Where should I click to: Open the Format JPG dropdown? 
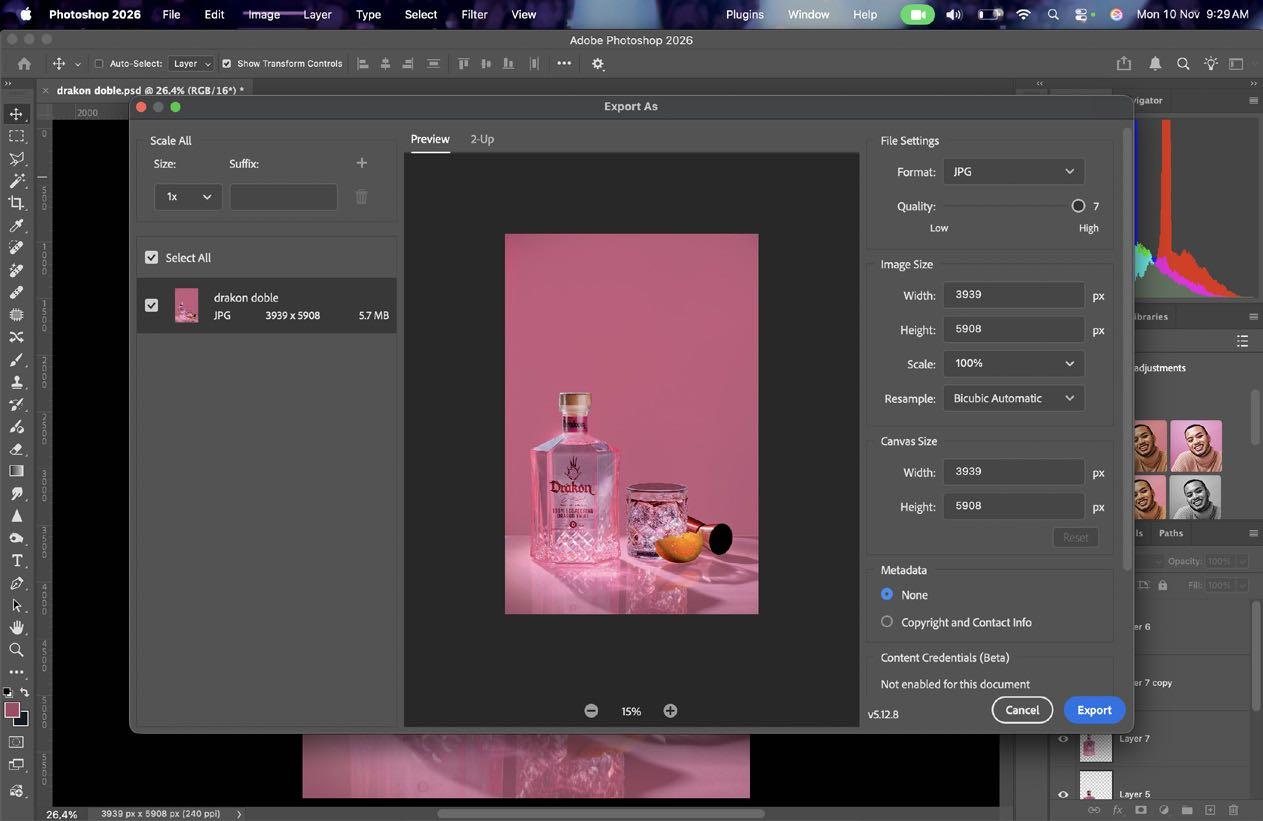click(1013, 172)
